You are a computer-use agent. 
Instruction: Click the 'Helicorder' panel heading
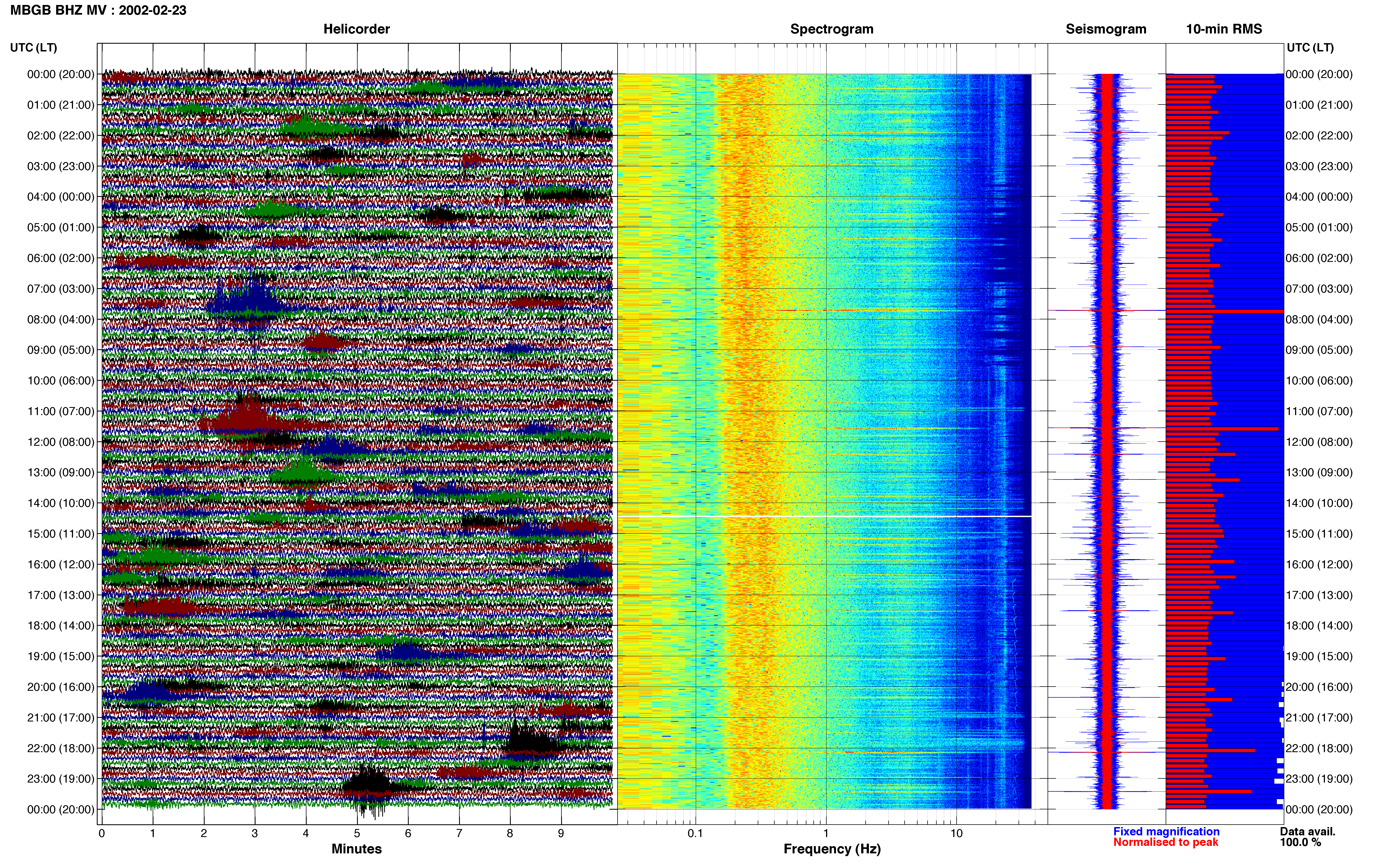pyautogui.click(x=356, y=29)
